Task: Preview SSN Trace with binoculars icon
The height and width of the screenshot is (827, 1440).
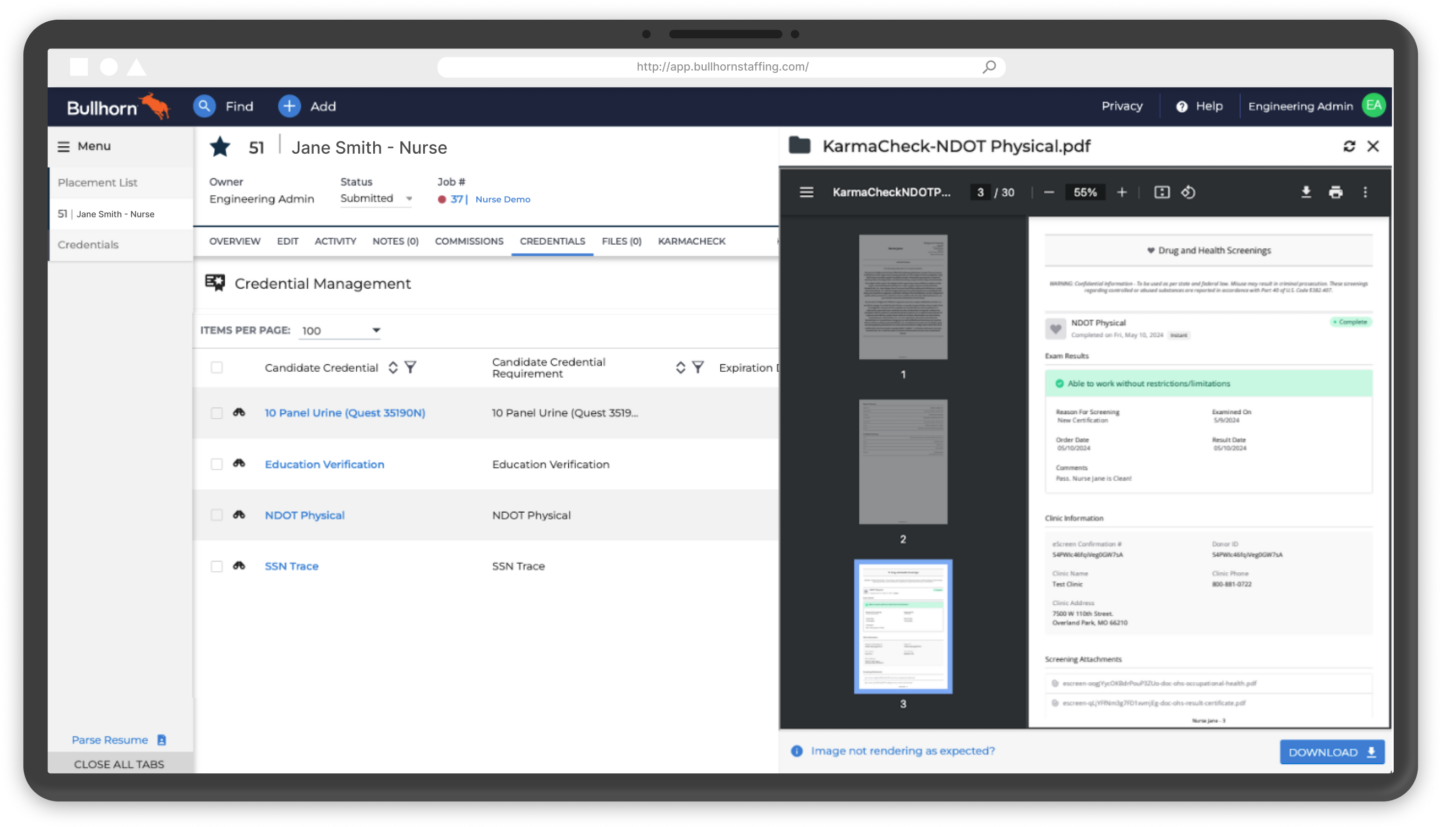Action: [x=239, y=565]
